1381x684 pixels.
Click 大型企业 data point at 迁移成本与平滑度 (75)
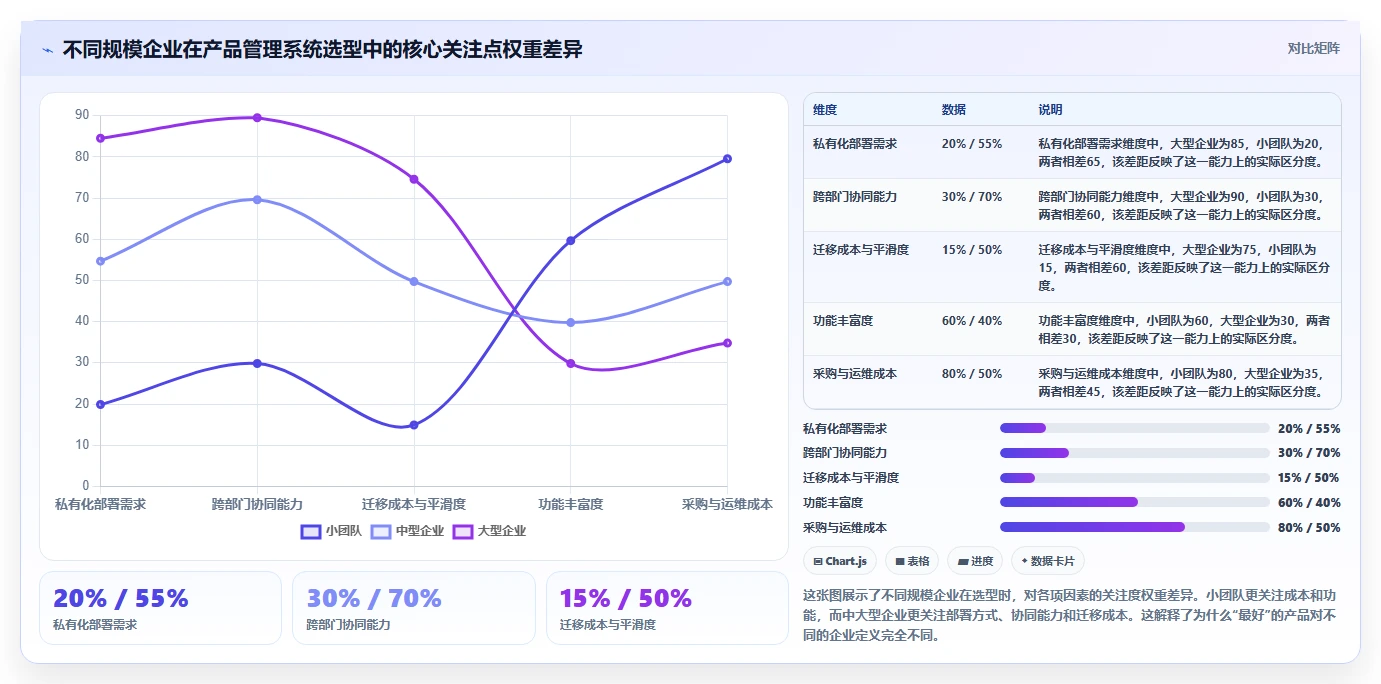(x=414, y=179)
